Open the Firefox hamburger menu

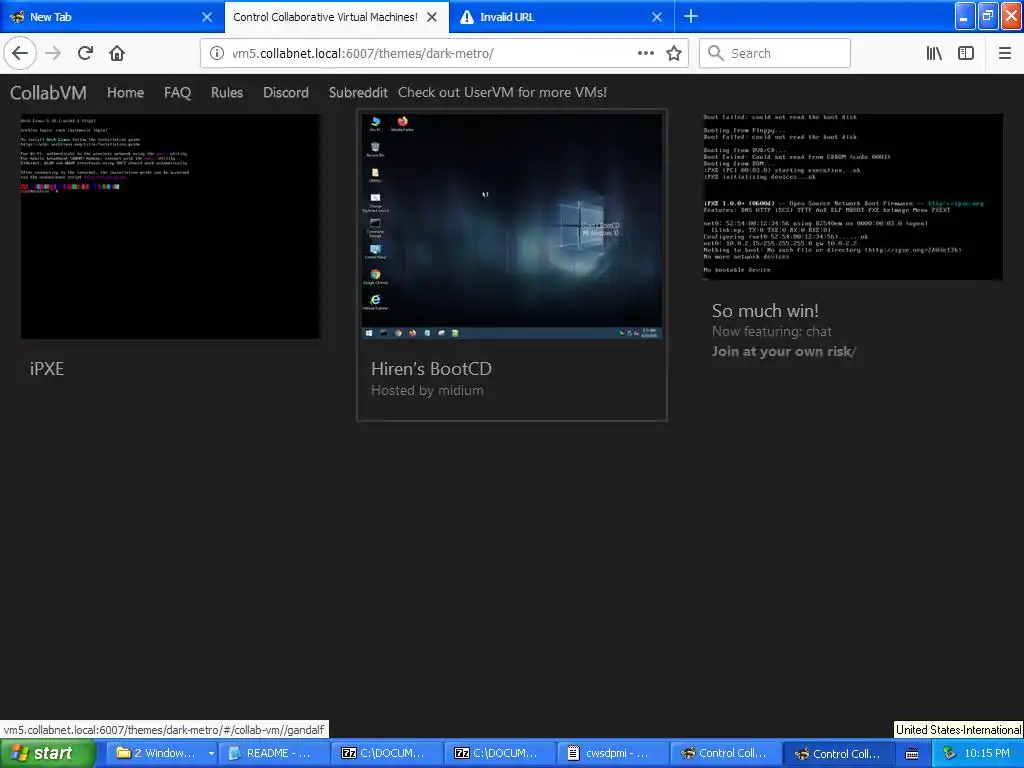(1005, 53)
